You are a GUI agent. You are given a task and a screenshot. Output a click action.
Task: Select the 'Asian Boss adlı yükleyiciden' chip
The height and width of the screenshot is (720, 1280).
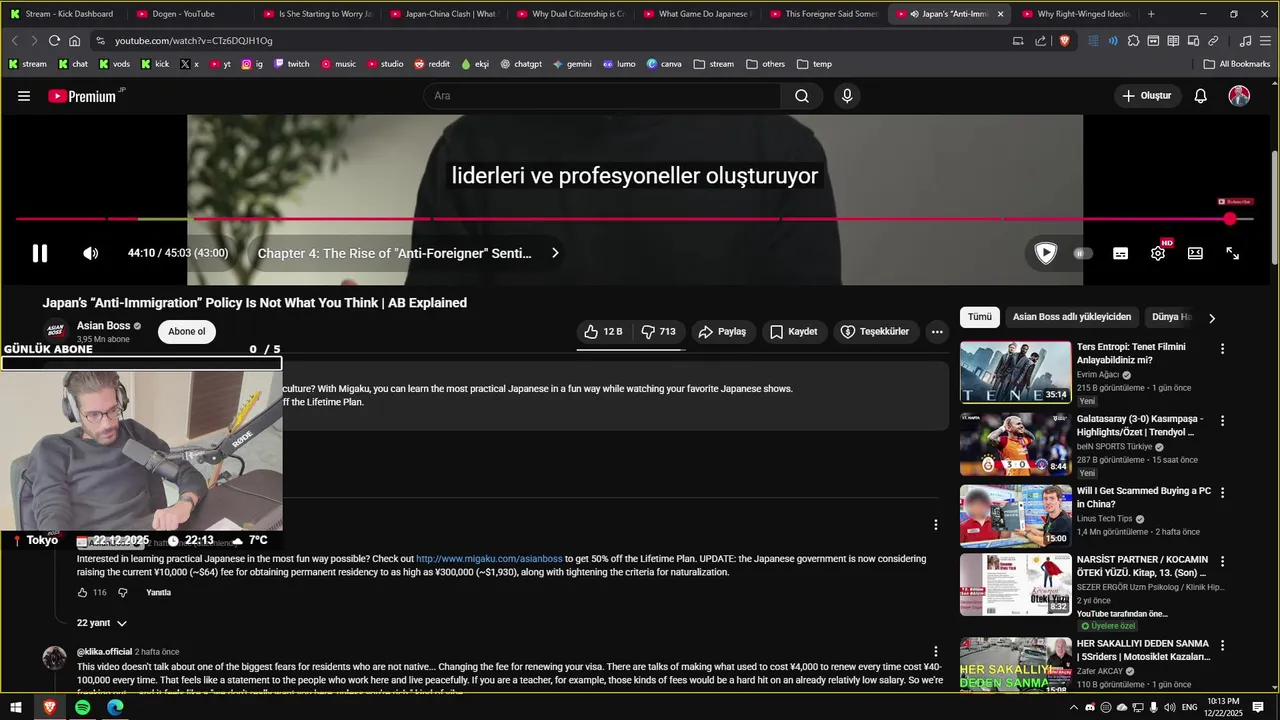[x=1072, y=317]
